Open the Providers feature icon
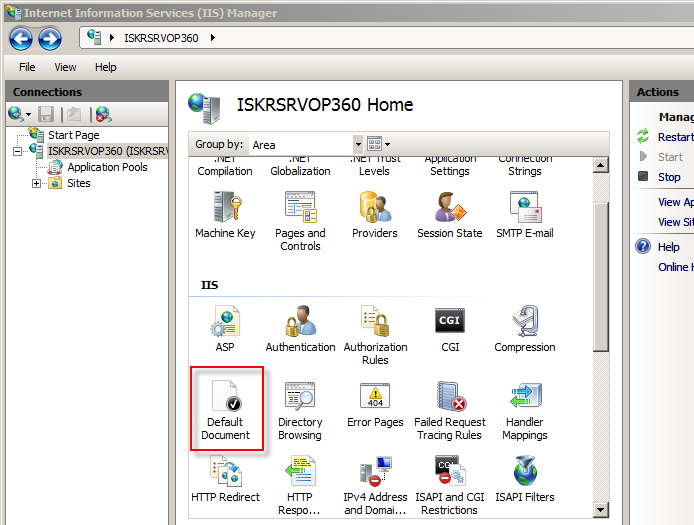The width and height of the screenshot is (694, 525). (375, 215)
